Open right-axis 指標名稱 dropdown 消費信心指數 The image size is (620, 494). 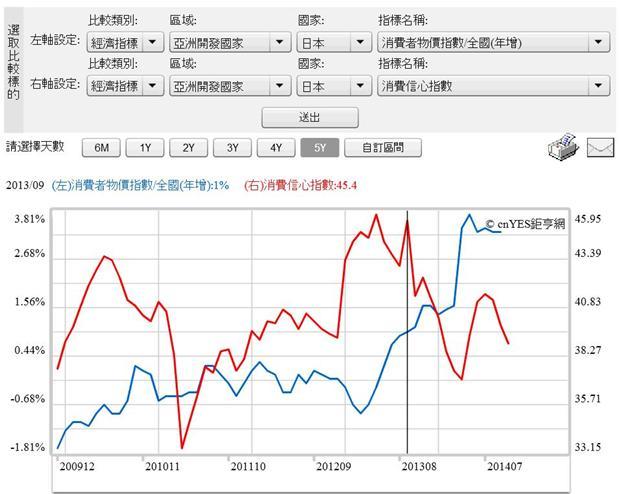click(x=493, y=86)
